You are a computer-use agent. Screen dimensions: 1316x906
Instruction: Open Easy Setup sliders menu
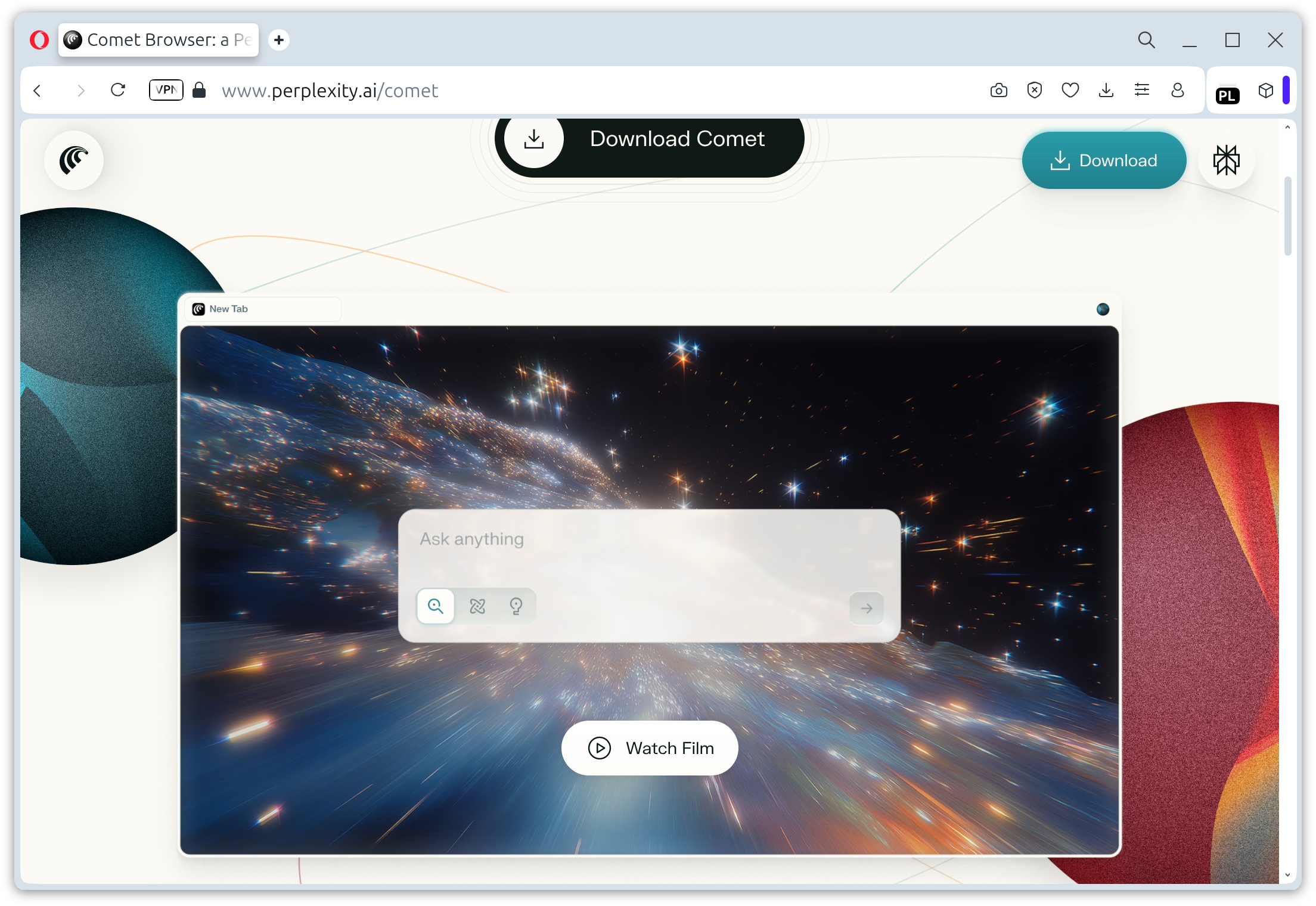tap(1142, 90)
